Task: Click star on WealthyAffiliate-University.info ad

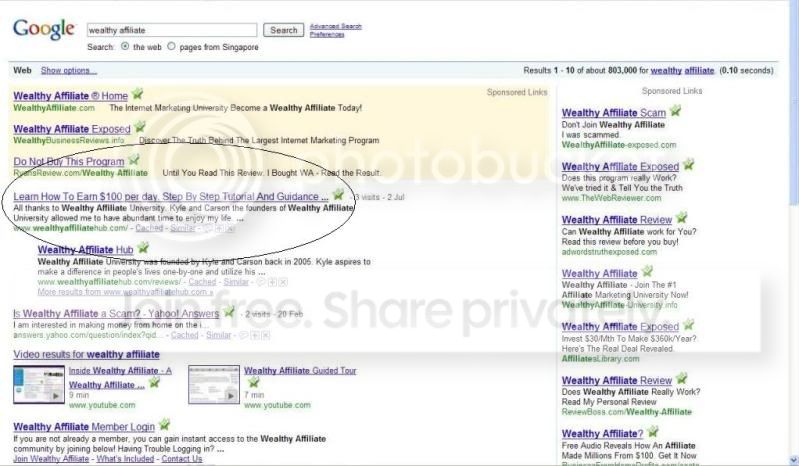Action: click(647, 271)
